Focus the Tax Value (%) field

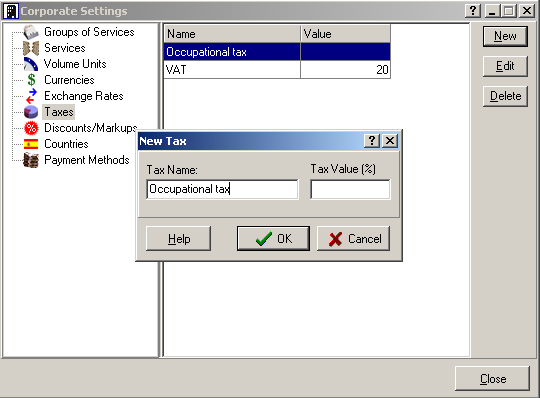[350, 189]
